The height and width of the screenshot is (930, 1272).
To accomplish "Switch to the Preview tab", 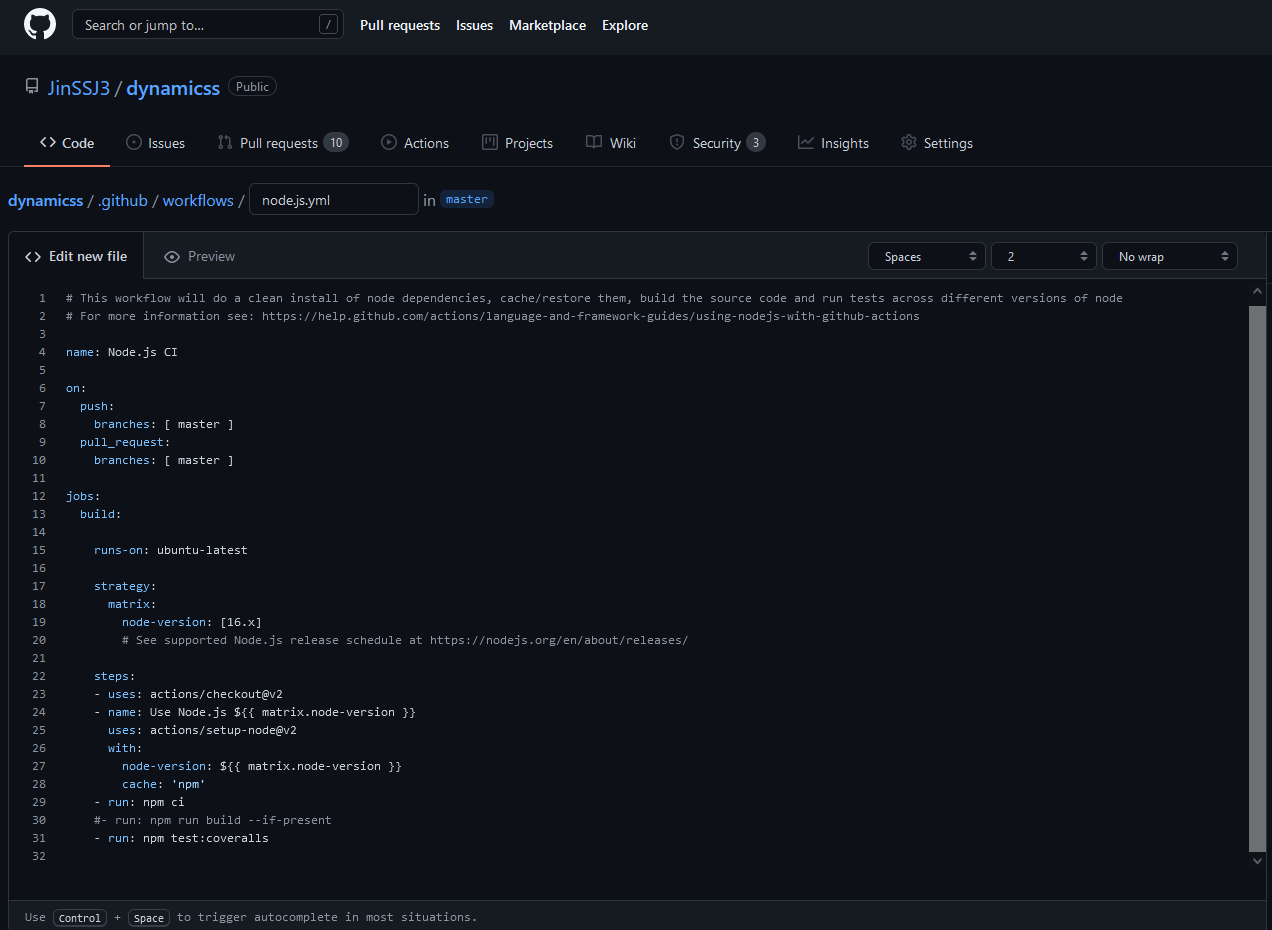I will 200,257.
